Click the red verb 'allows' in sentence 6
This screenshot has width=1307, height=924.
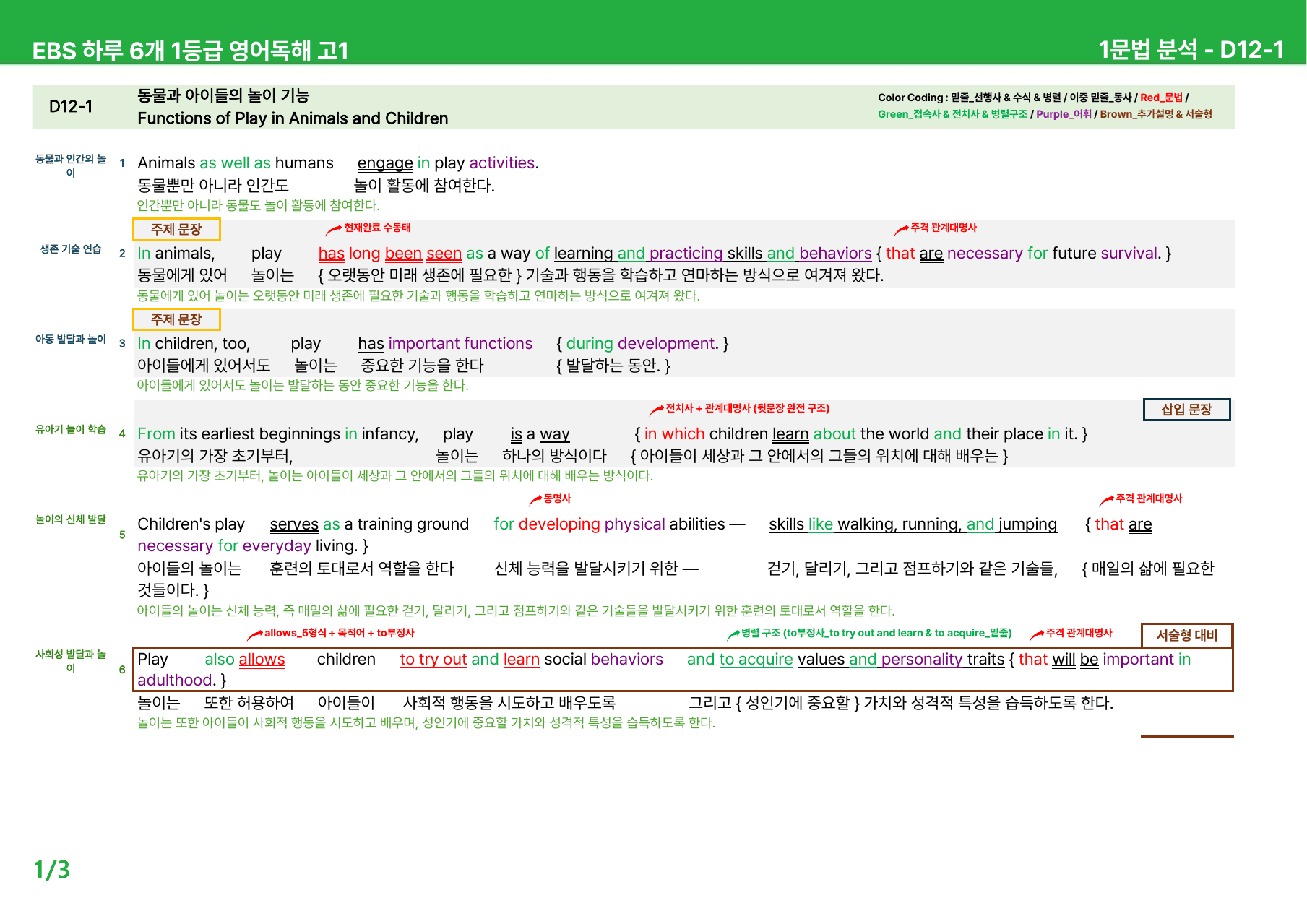point(262,660)
